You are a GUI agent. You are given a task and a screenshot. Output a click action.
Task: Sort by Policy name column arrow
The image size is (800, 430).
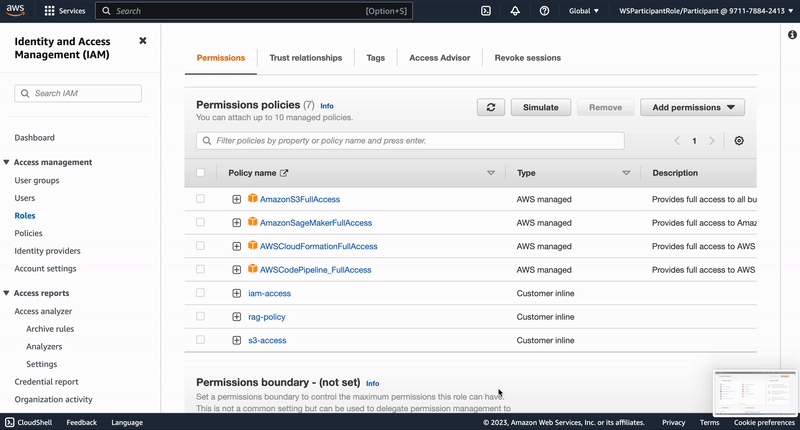tap(491, 173)
